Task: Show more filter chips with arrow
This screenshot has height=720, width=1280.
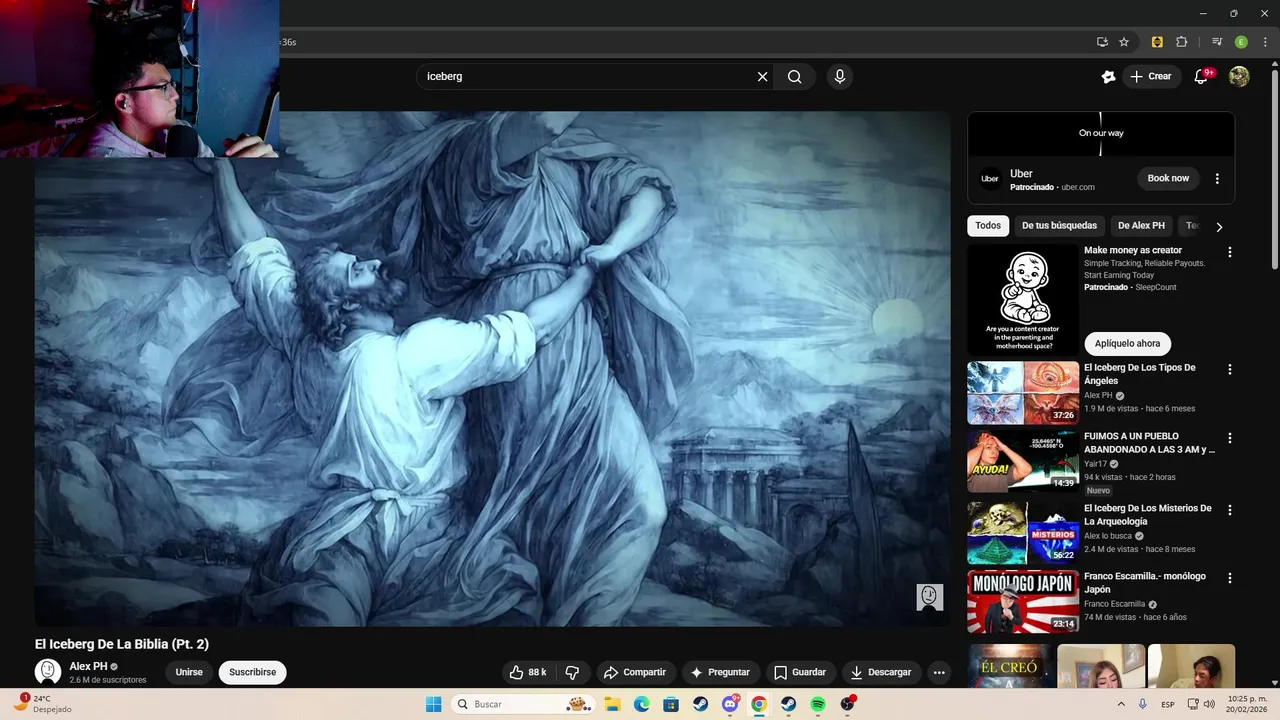Action: coord(1219,227)
